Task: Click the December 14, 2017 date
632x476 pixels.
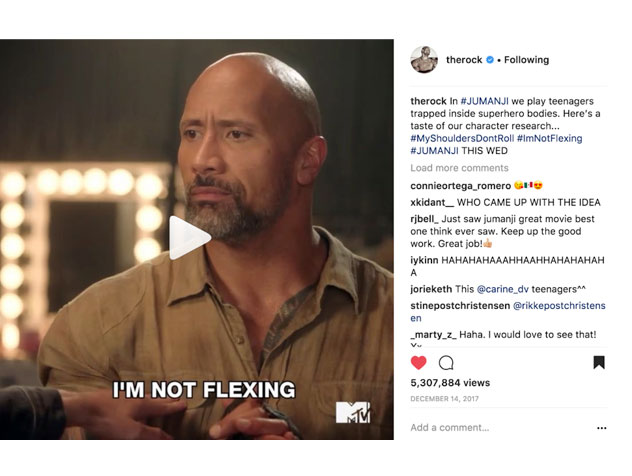Action: pos(445,398)
